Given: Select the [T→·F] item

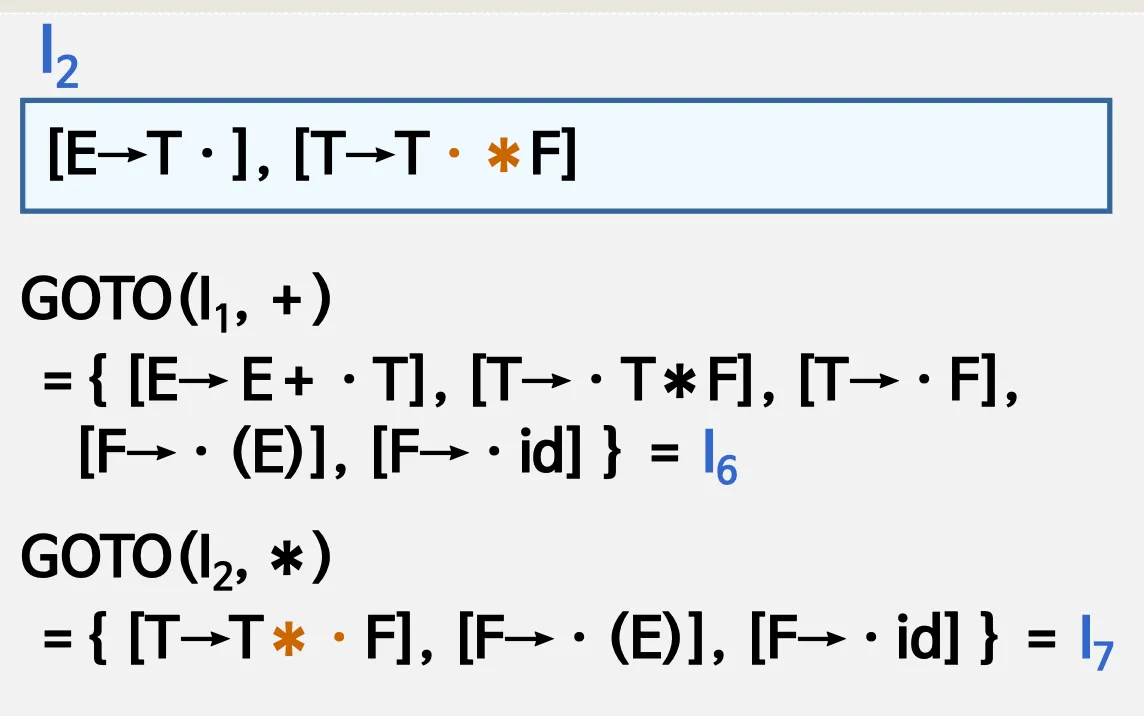Looking at the screenshot, I should click(898, 379).
